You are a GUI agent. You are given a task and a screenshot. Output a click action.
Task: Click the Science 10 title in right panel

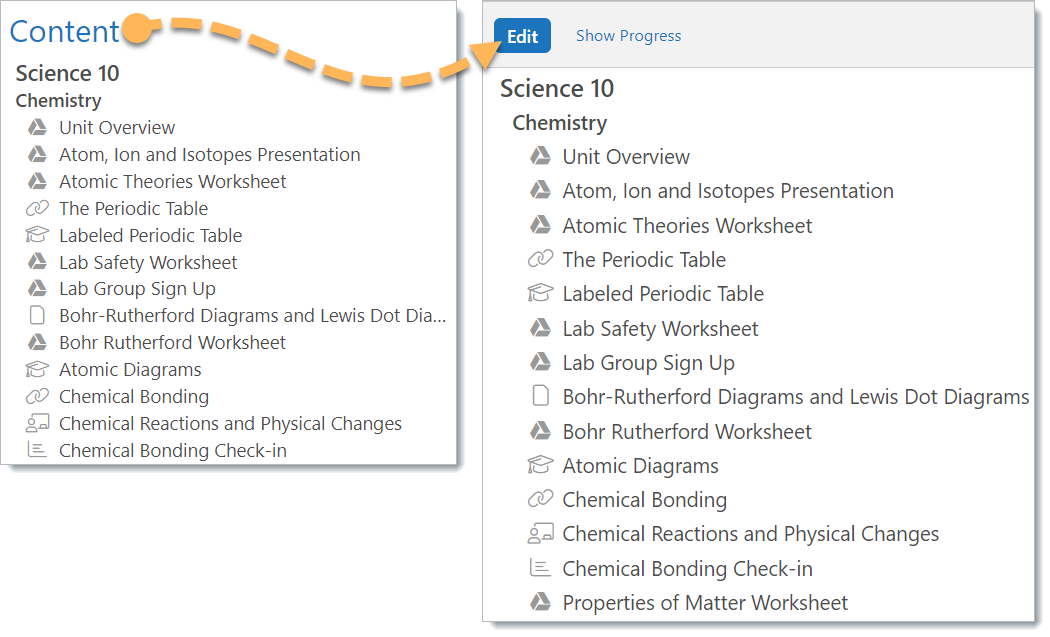tap(557, 88)
